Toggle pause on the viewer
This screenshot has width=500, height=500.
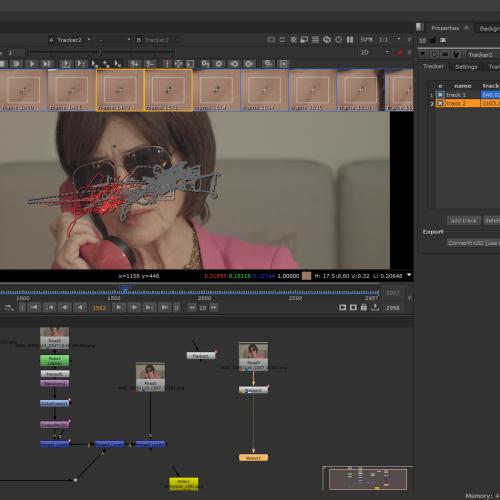pyautogui.click(x=350, y=40)
